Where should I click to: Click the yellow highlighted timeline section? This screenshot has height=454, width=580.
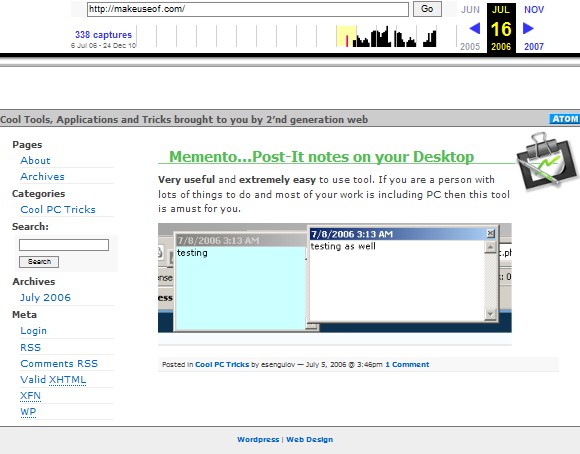346,36
